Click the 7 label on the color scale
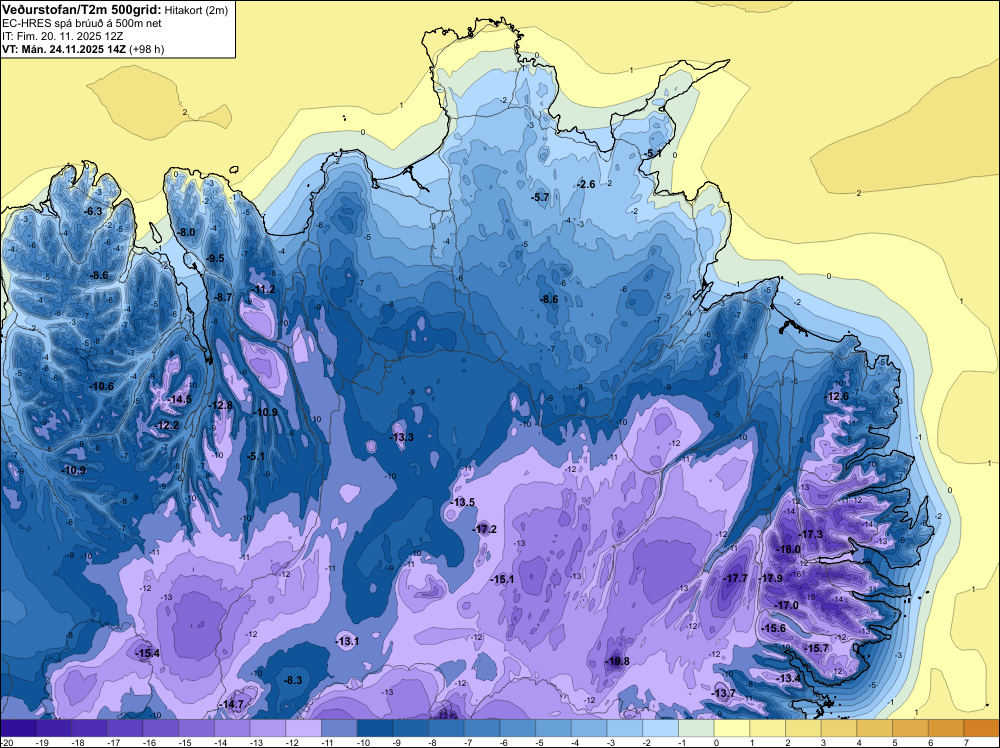The height and width of the screenshot is (748, 1000). pos(966,742)
